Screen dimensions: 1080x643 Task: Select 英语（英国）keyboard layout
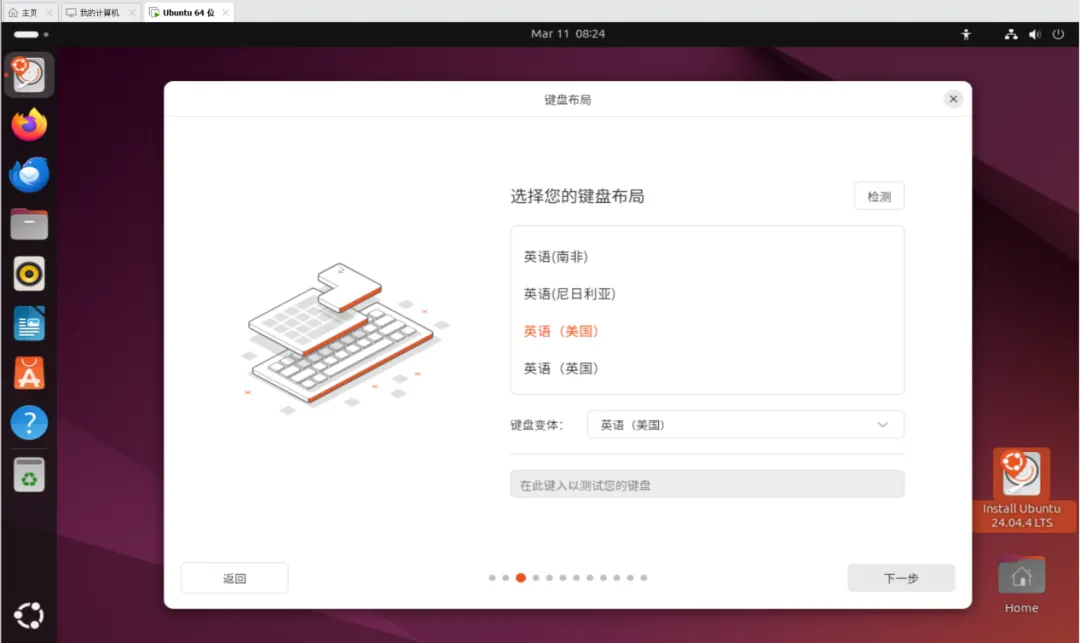[x=707, y=368]
